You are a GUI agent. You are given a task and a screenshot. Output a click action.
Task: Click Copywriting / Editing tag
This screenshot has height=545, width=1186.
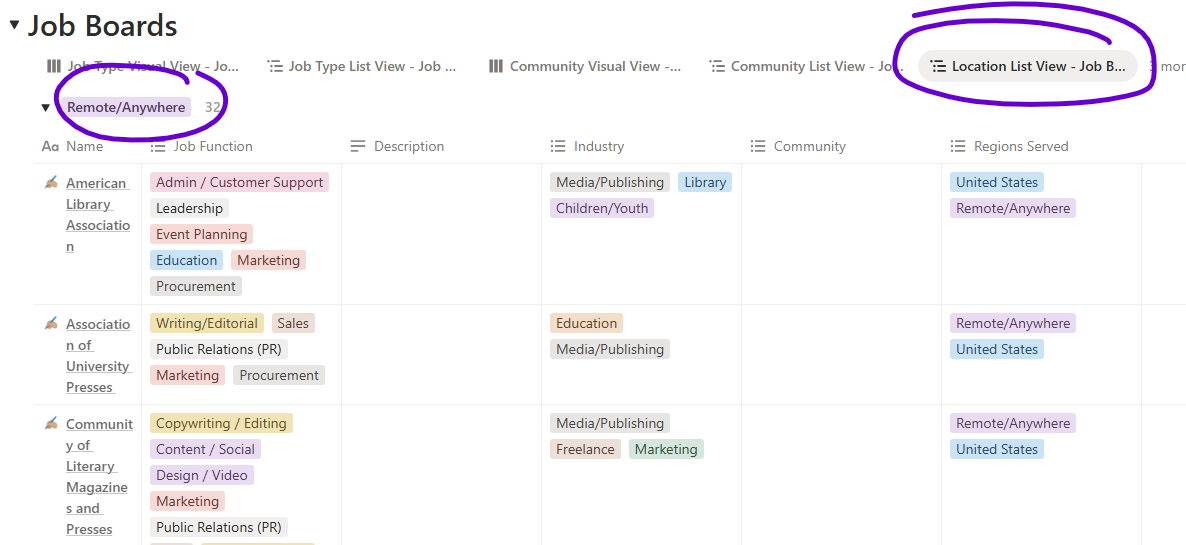click(x=221, y=423)
